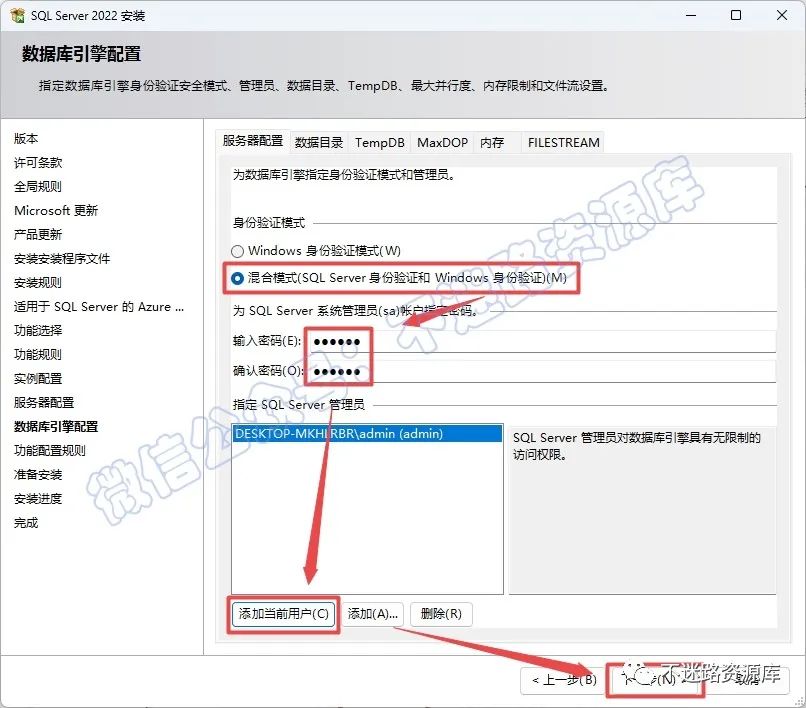Viewport: 806px width, 708px height.
Task: Click 数据库引擎配置 step in sidebar
Action: (x=56, y=426)
